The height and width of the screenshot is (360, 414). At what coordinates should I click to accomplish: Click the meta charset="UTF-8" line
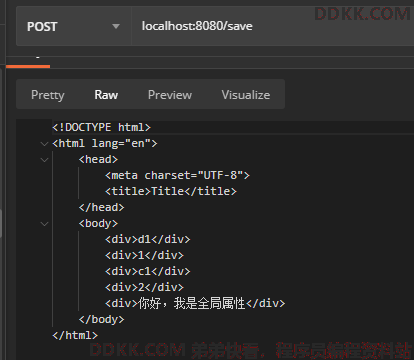click(x=177, y=175)
